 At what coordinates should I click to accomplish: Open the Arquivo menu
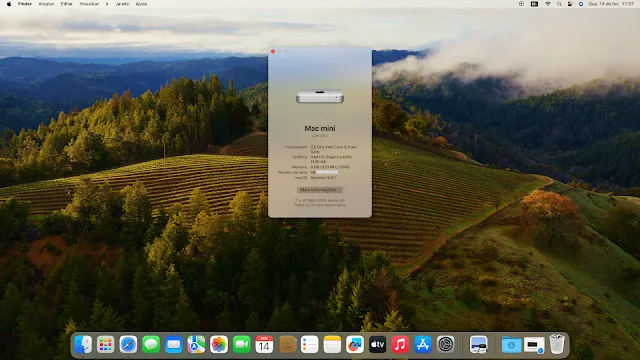[46, 4]
